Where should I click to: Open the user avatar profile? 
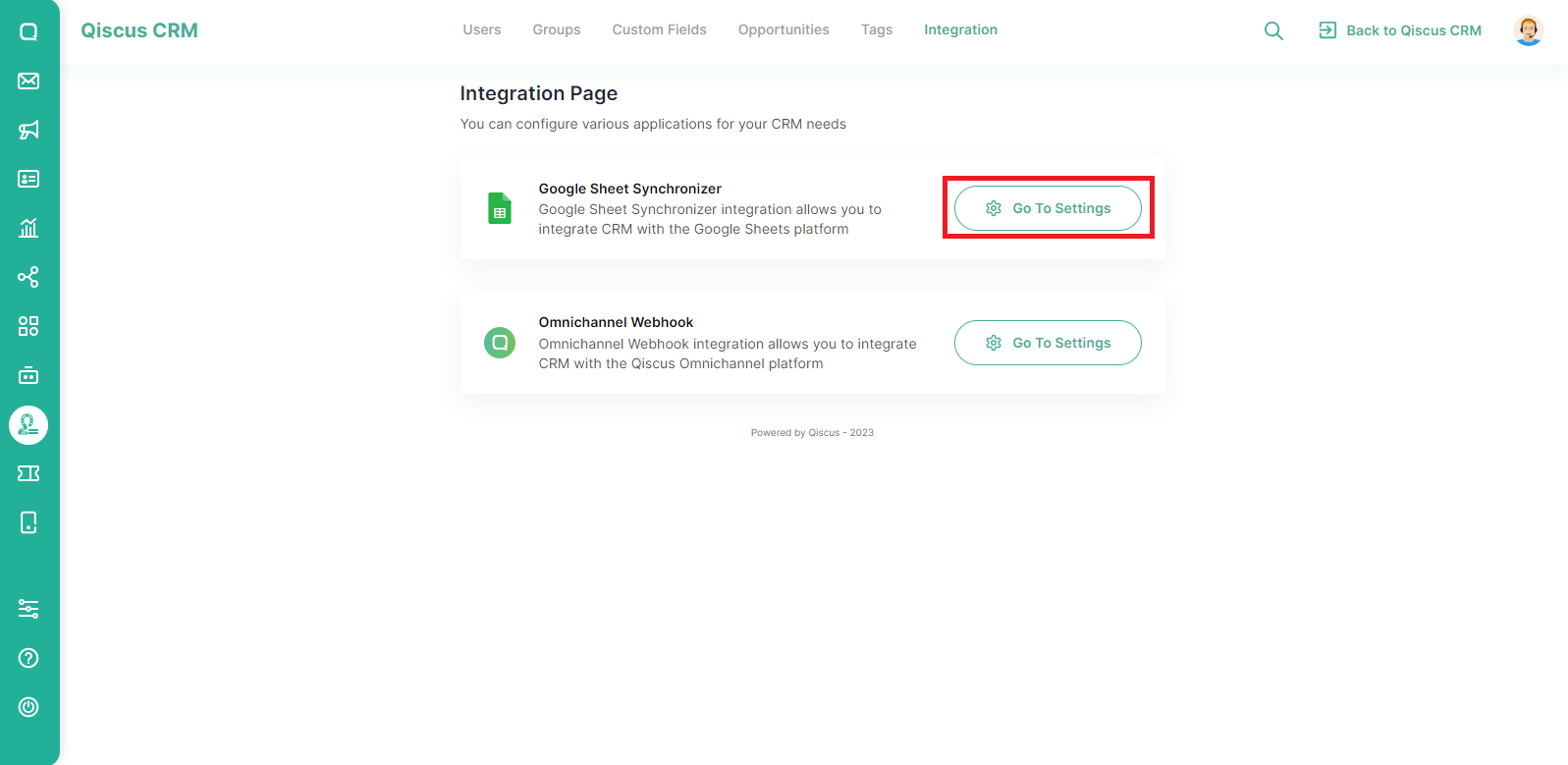click(1528, 30)
